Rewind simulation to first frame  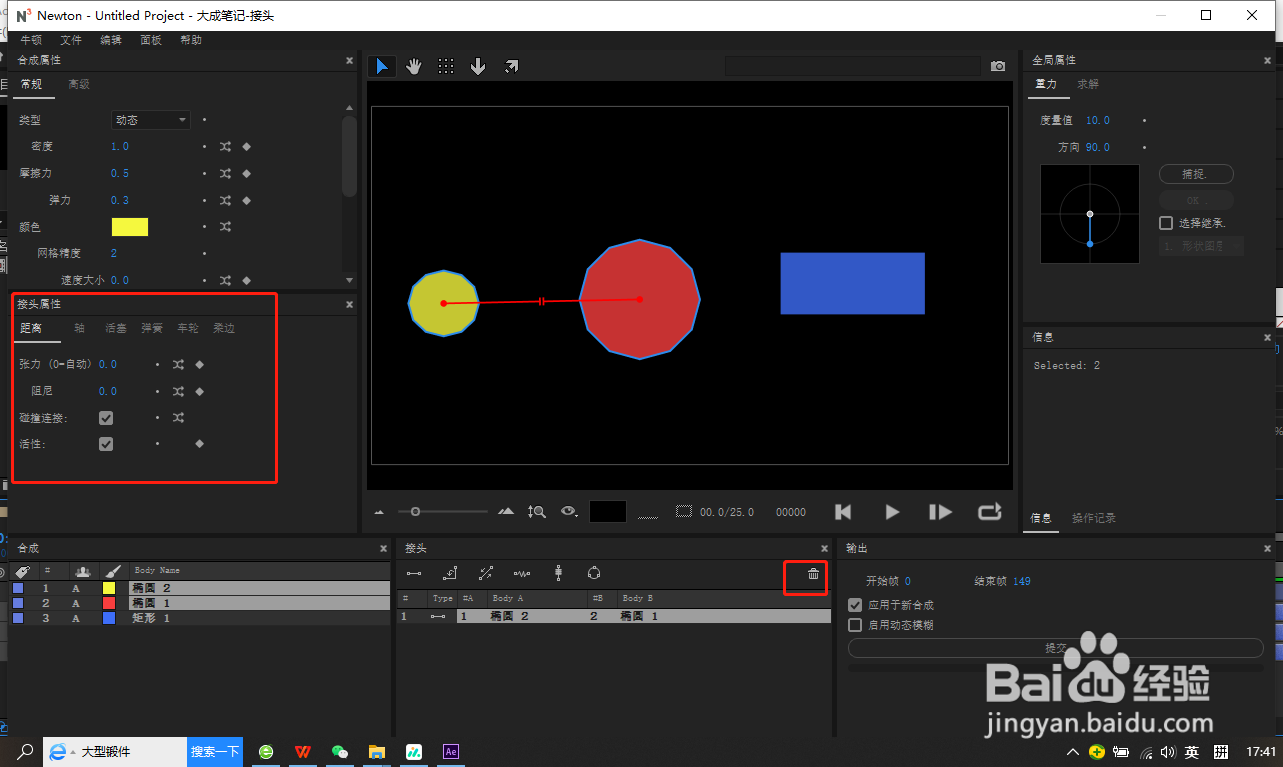click(843, 512)
